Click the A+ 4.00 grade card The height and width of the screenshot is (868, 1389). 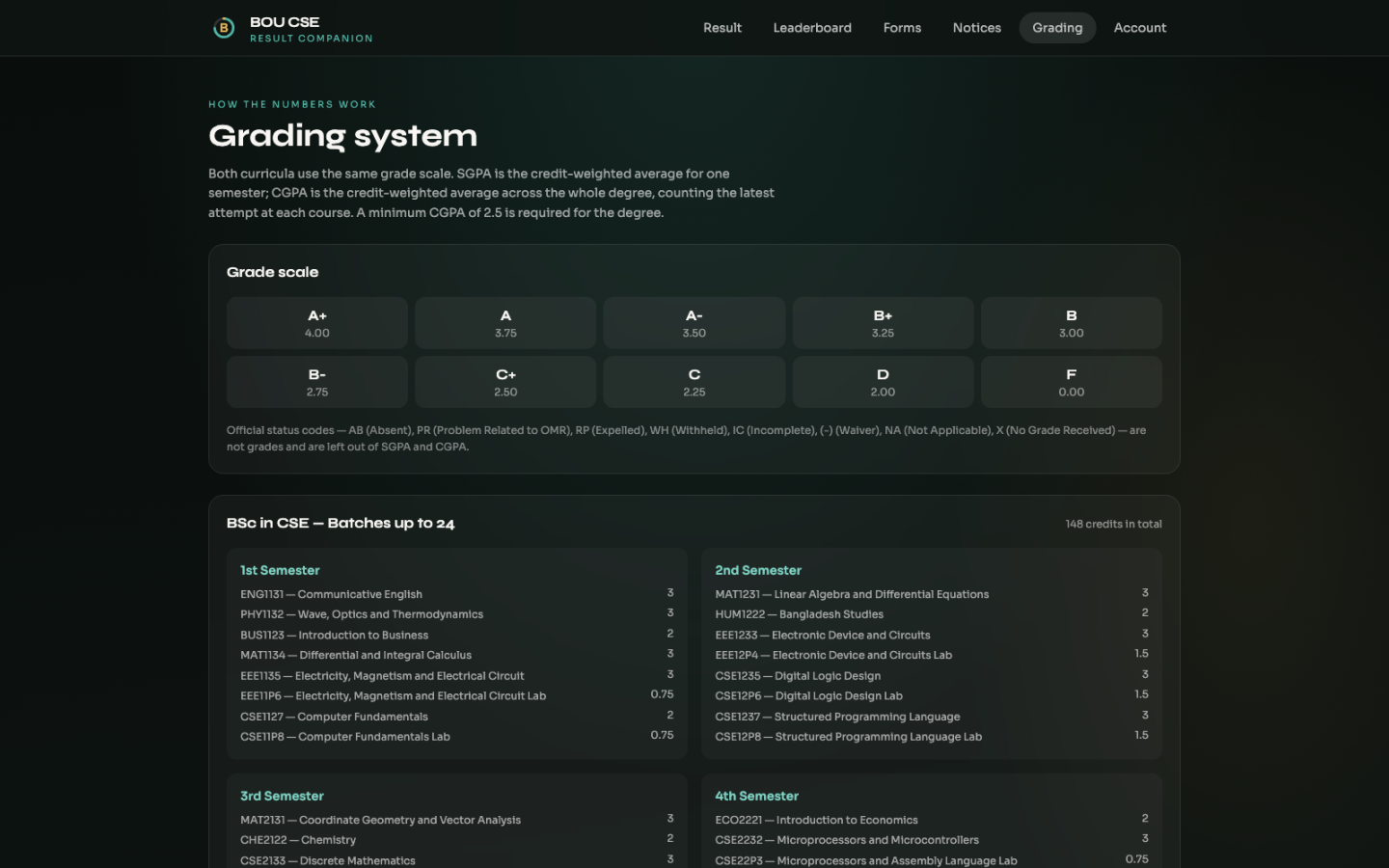pos(317,323)
